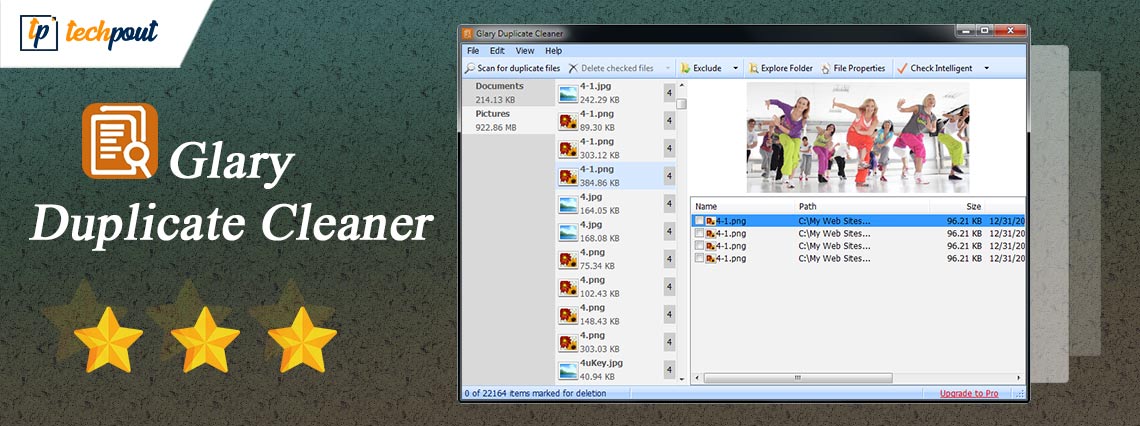Click the horizontal scrollbar in results list
This screenshot has height=426, width=1140.
800,378
